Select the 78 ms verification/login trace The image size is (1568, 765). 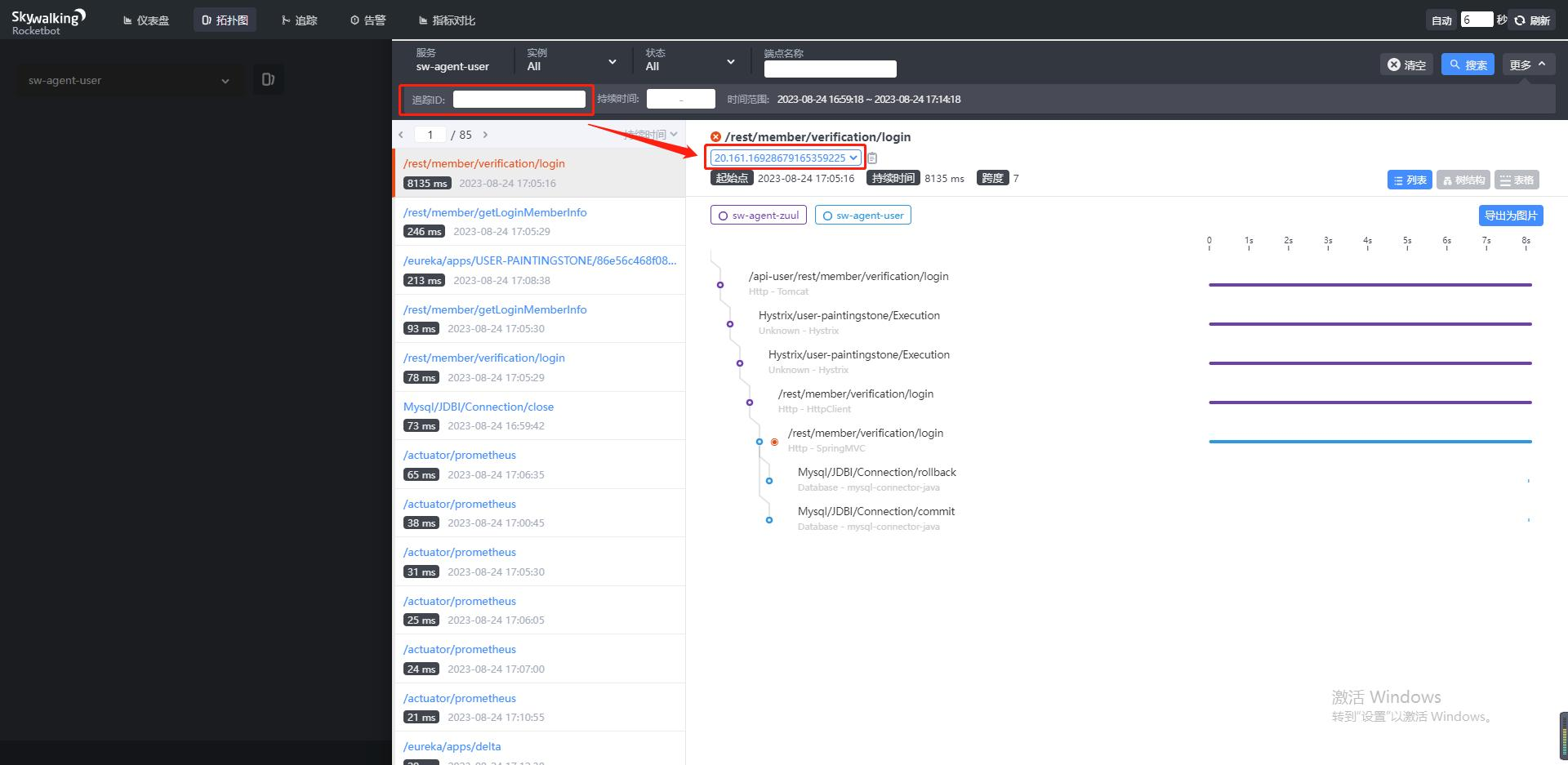[539, 367]
